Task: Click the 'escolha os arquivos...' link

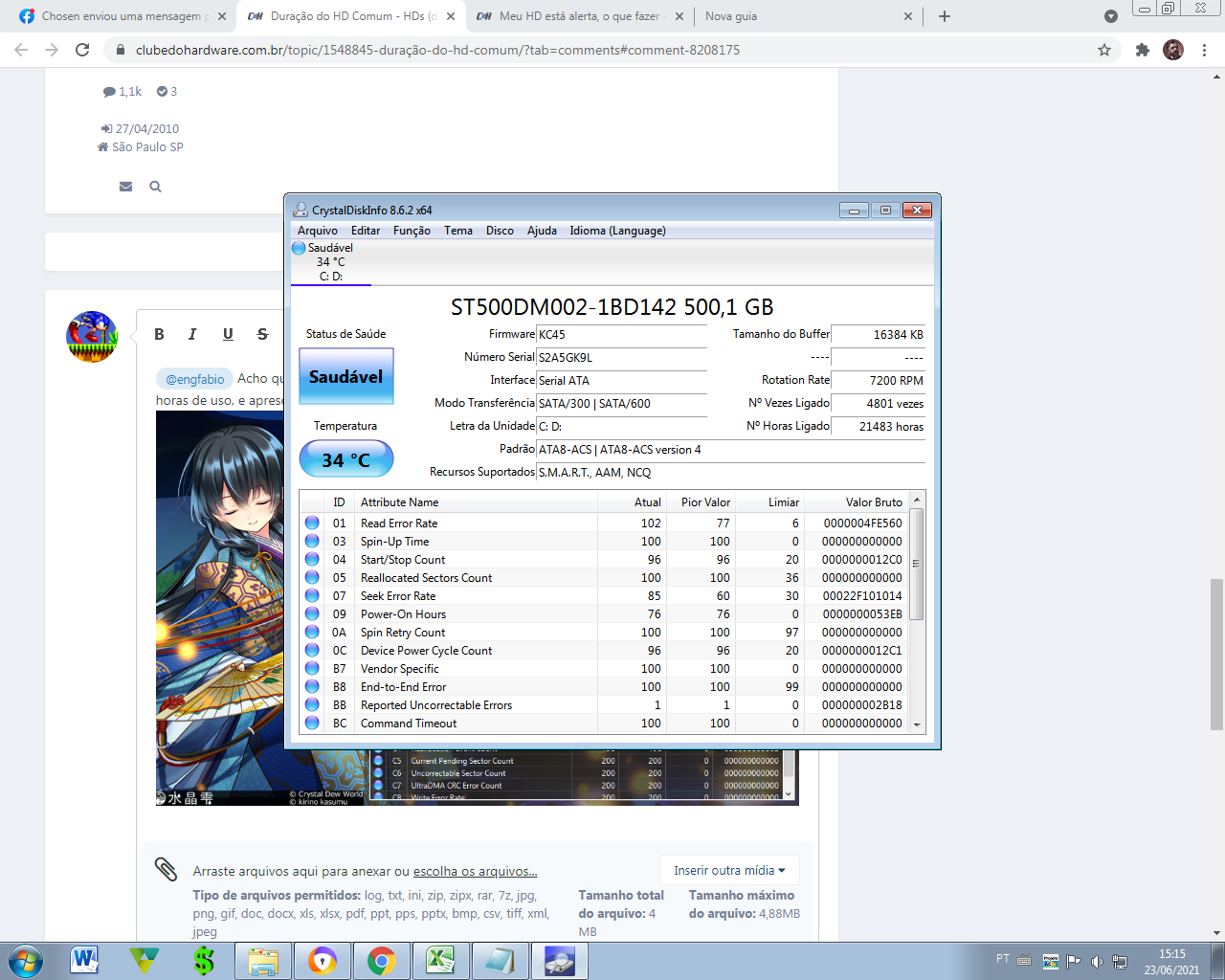Action: pyautogui.click(x=475, y=871)
